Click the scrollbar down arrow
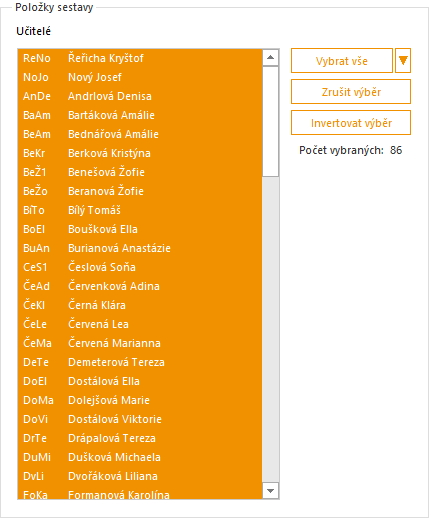 (270, 491)
